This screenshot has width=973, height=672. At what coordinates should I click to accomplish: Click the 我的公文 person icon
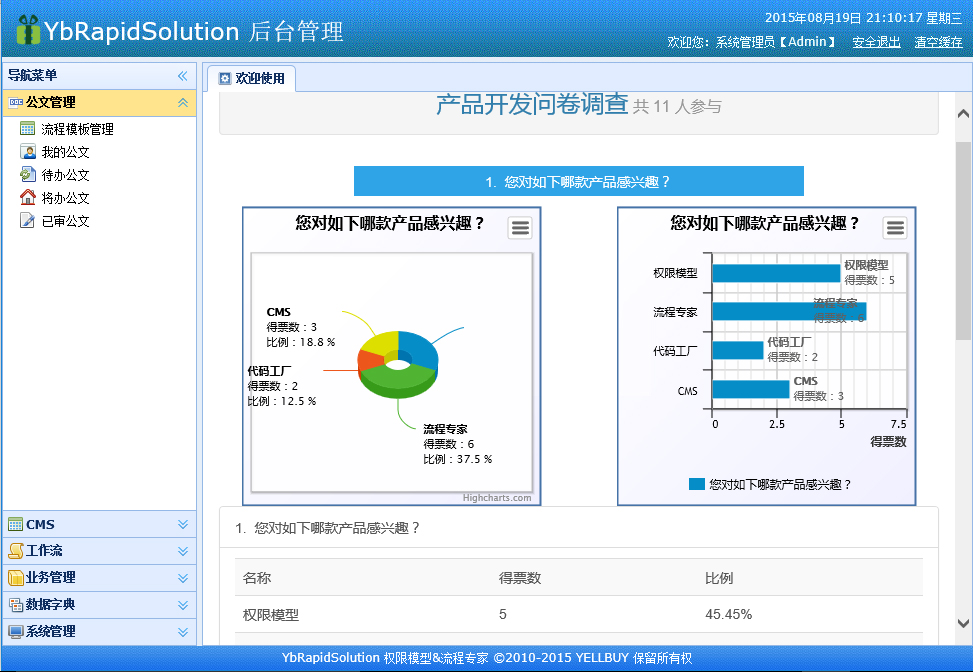(x=27, y=151)
